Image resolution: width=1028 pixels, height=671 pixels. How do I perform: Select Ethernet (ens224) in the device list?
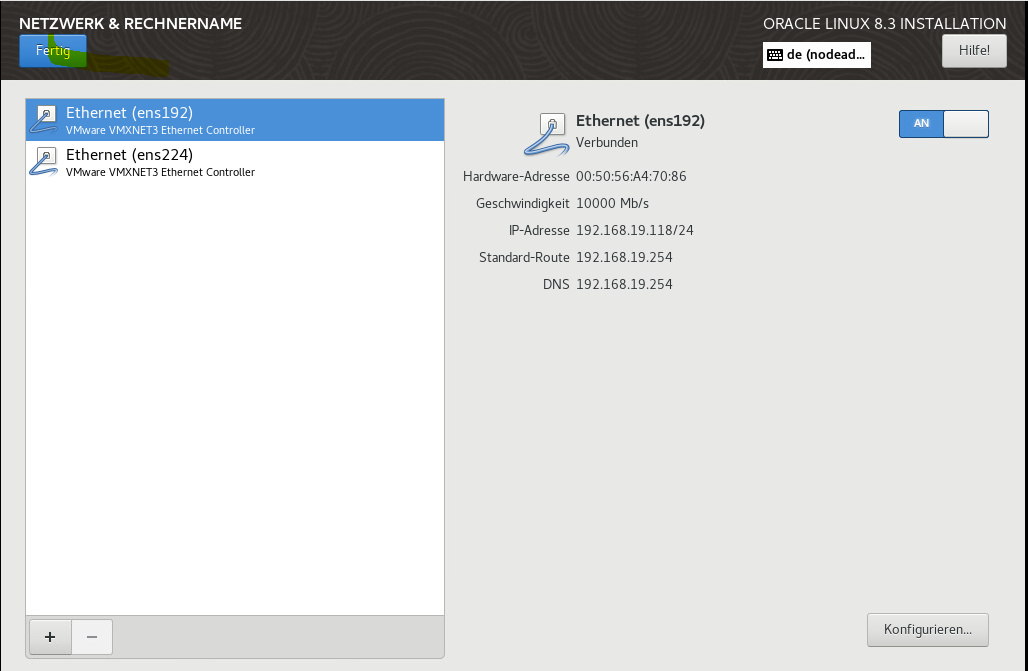point(234,162)
